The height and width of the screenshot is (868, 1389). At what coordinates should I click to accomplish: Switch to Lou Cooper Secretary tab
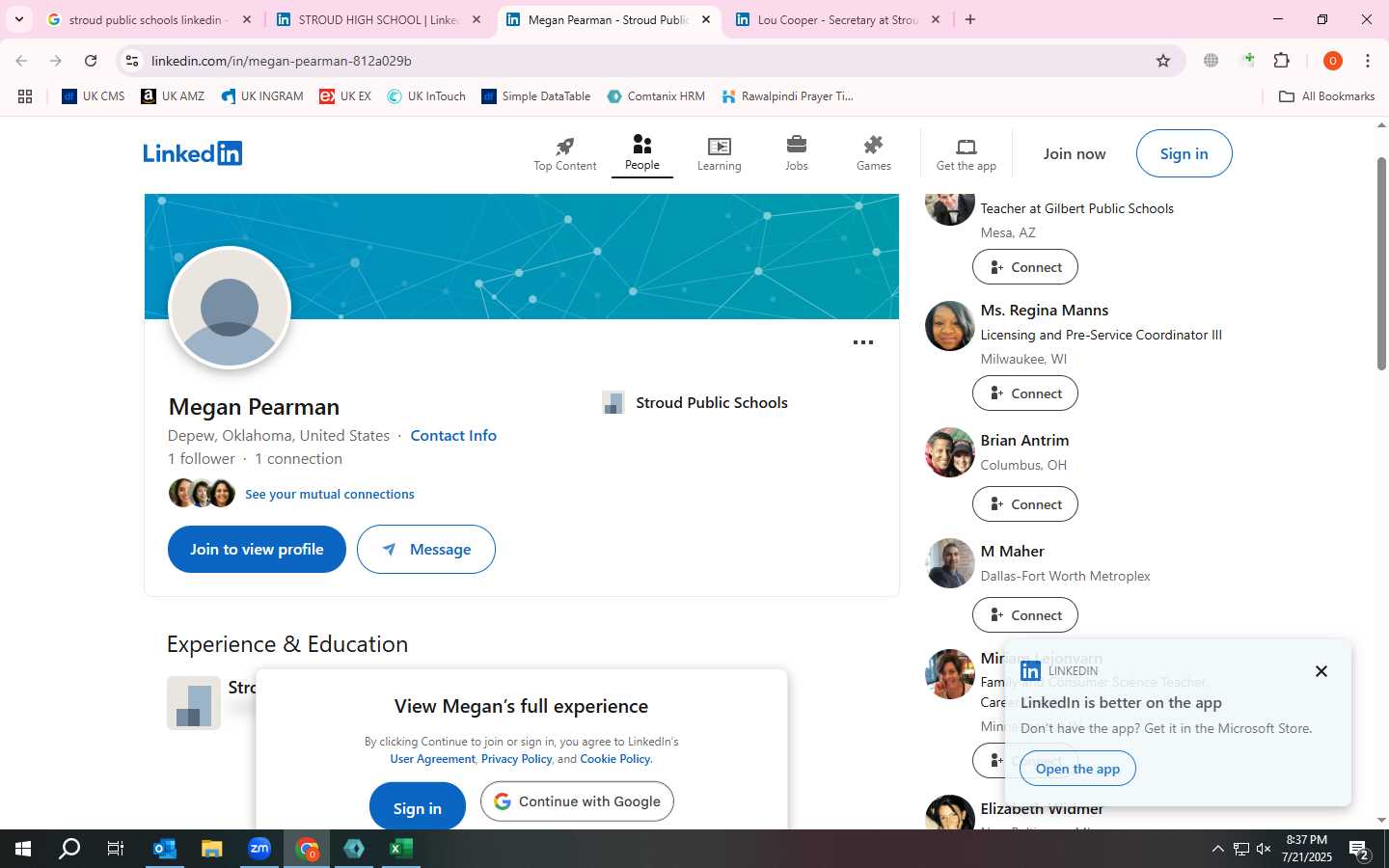[837, 19]
